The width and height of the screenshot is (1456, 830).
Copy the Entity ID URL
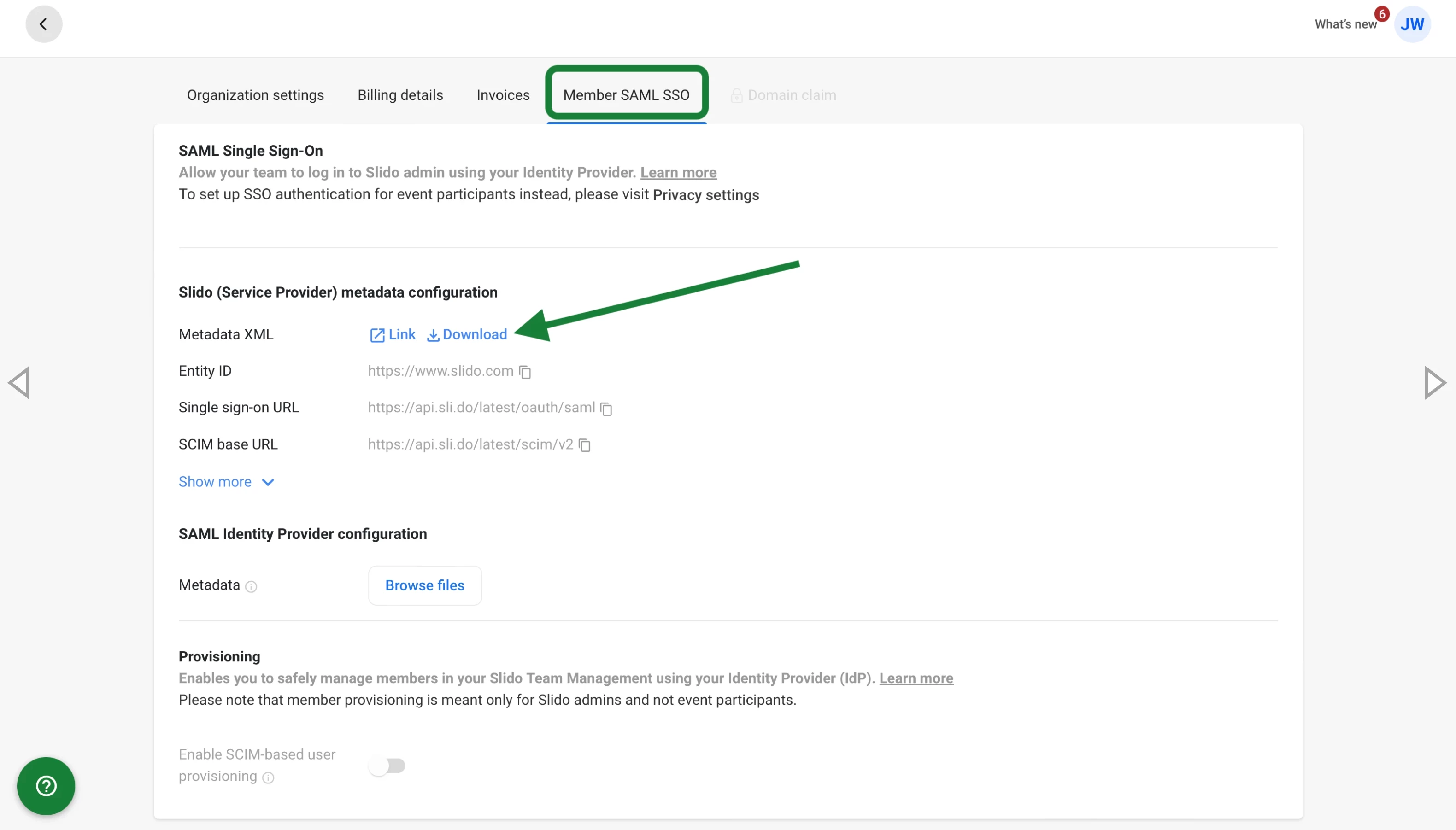coord(525,372)
